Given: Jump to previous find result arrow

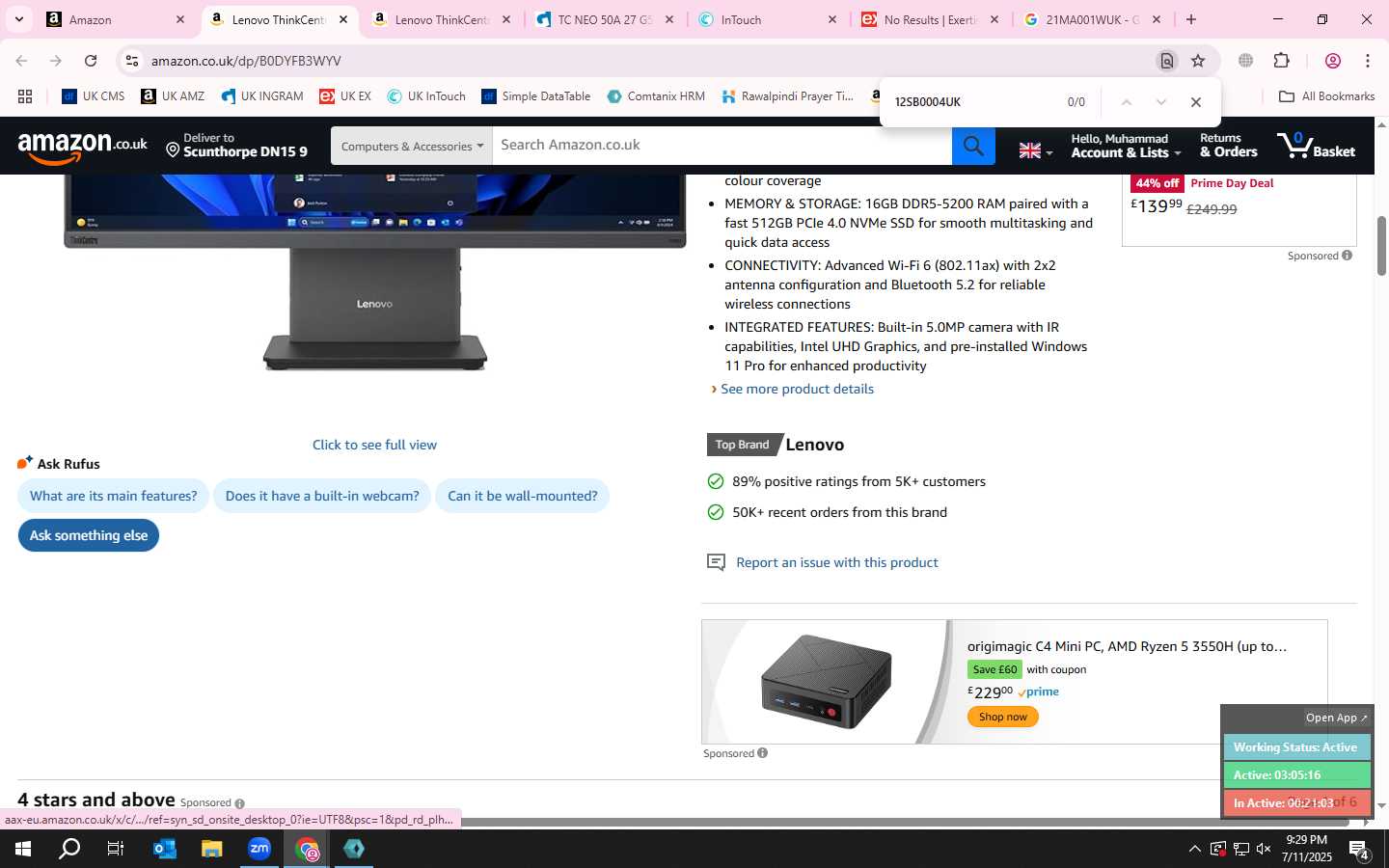Looking at the screenshot, I should 1126,102.
